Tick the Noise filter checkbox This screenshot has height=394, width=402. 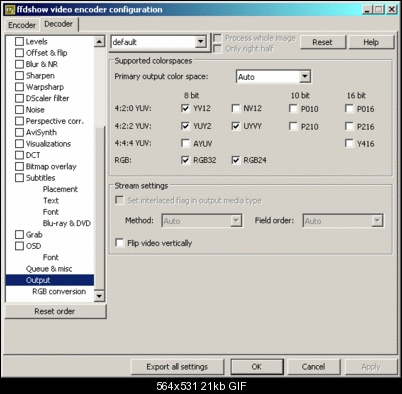click(19, 110)
